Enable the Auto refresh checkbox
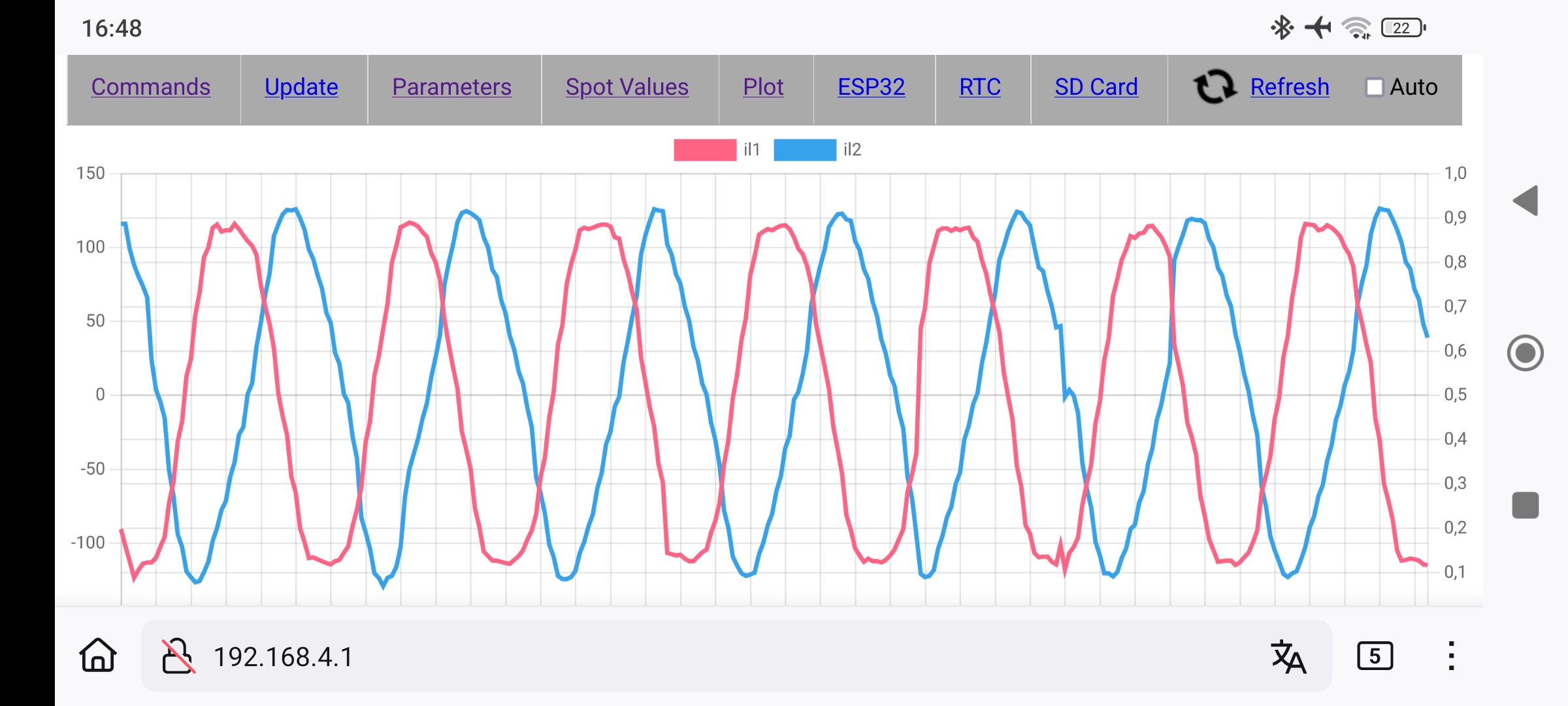 click(1374, 87)
